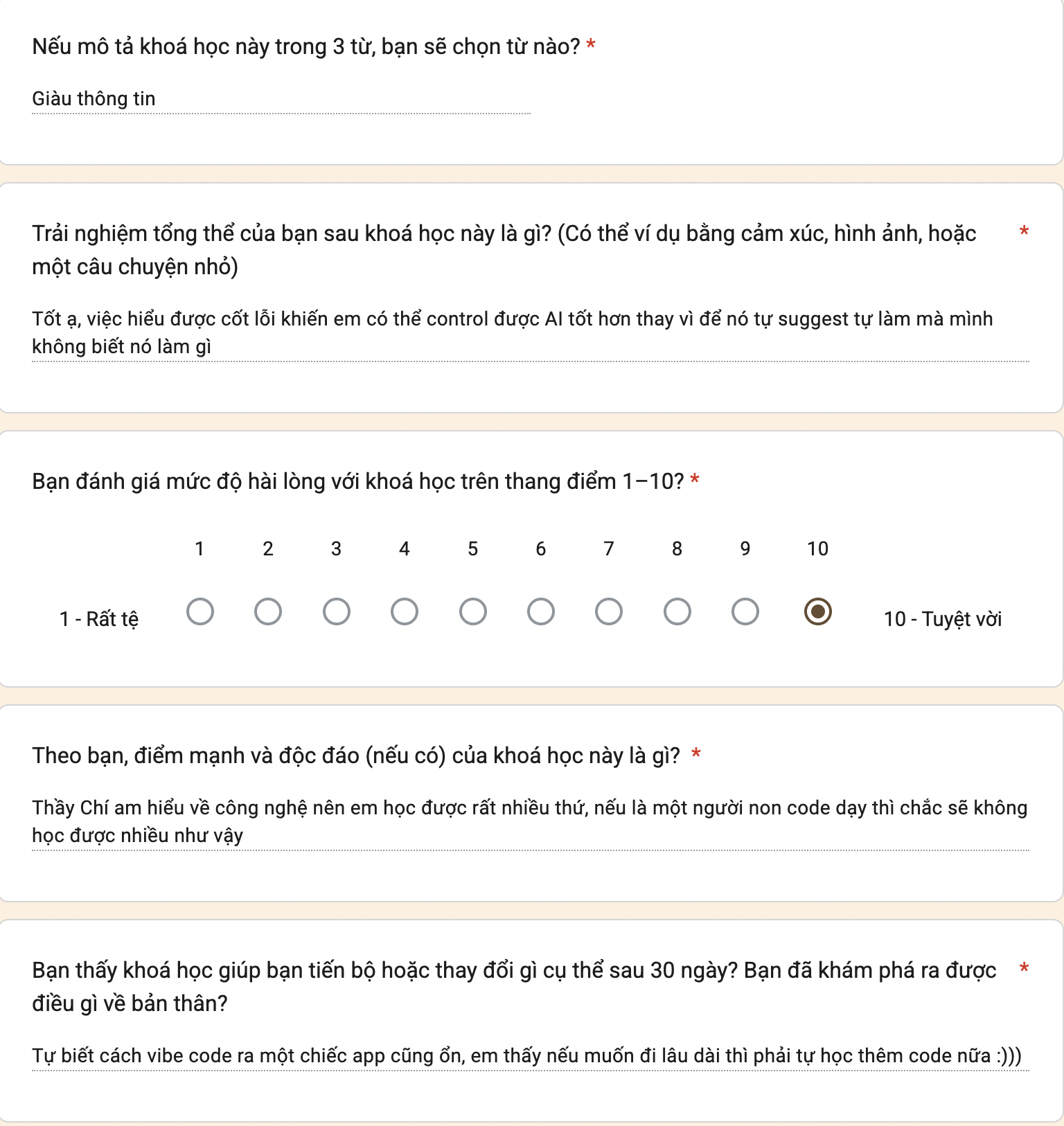The height and width of the screenshot is (1126, 1064).
Task: Click the 'Trải nghiệm tổng thể' question text
Action: [x=504, y=250]
